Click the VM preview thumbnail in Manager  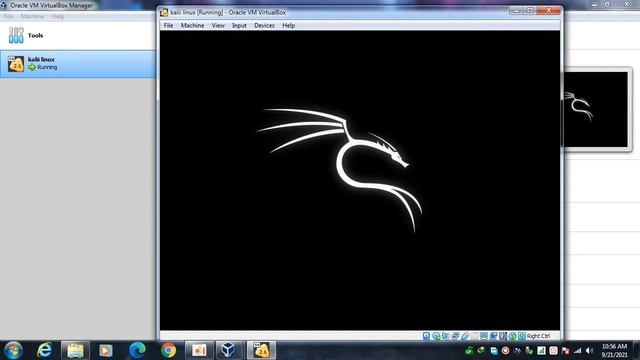tap(596, 109)
